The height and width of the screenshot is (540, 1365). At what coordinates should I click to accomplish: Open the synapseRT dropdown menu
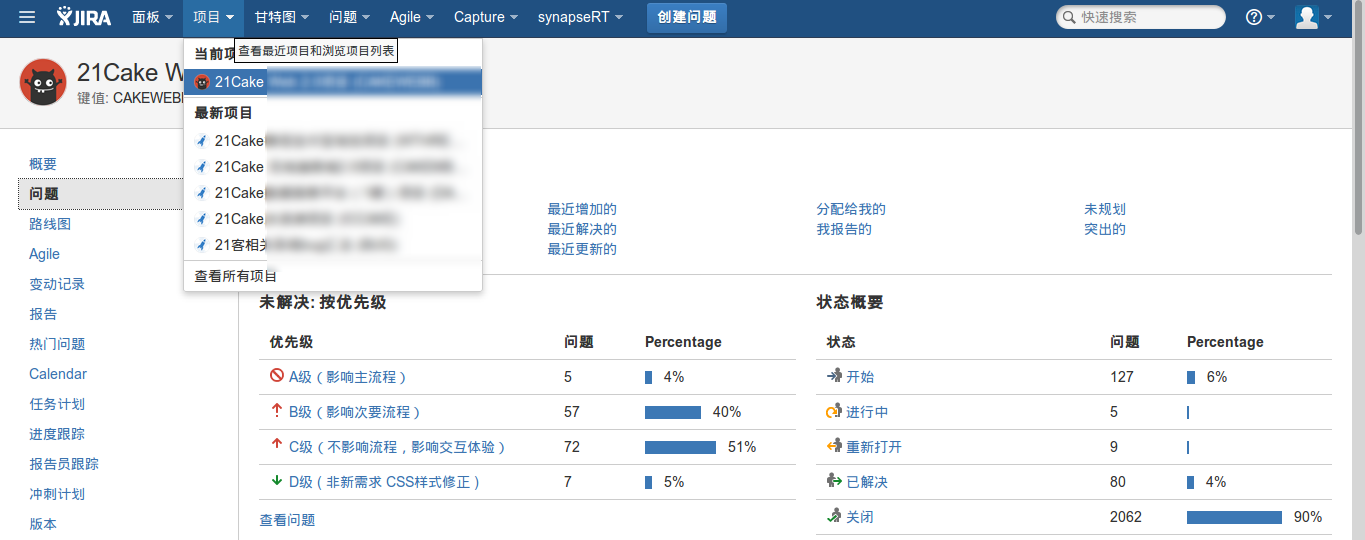[x=580, y=17]
